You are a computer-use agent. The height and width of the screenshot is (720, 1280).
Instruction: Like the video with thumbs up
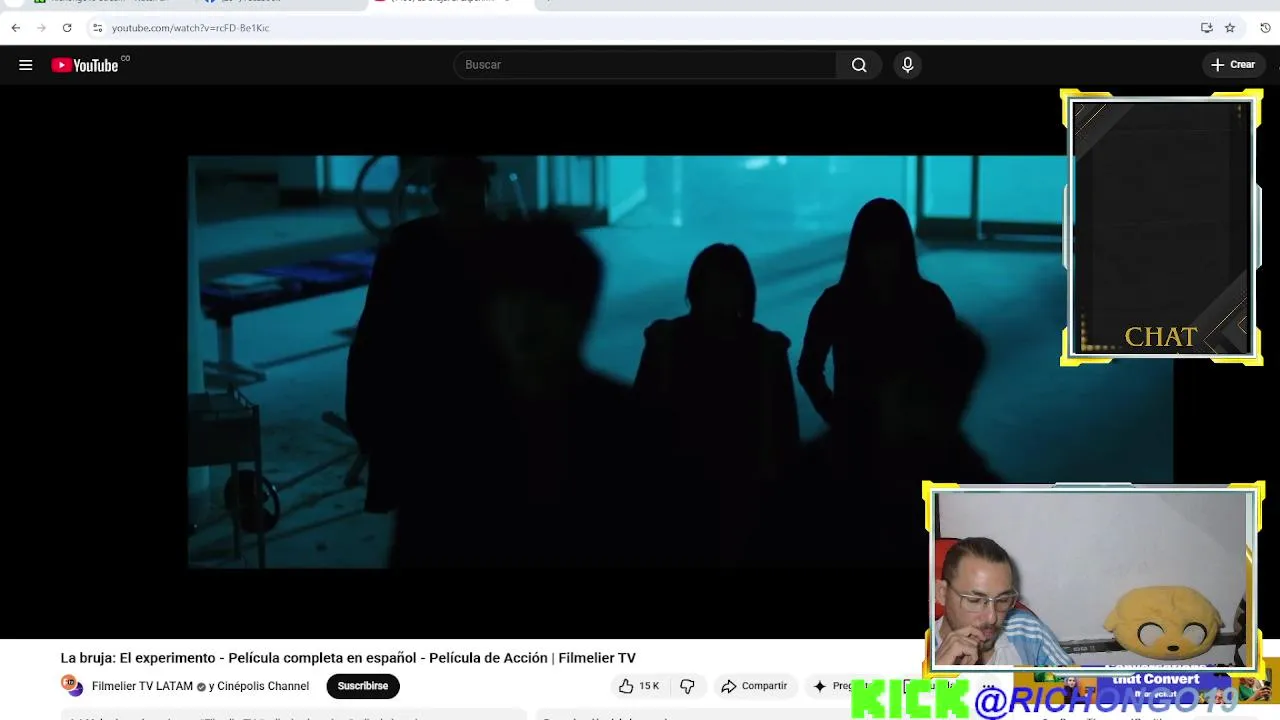(x=638, y=686)
